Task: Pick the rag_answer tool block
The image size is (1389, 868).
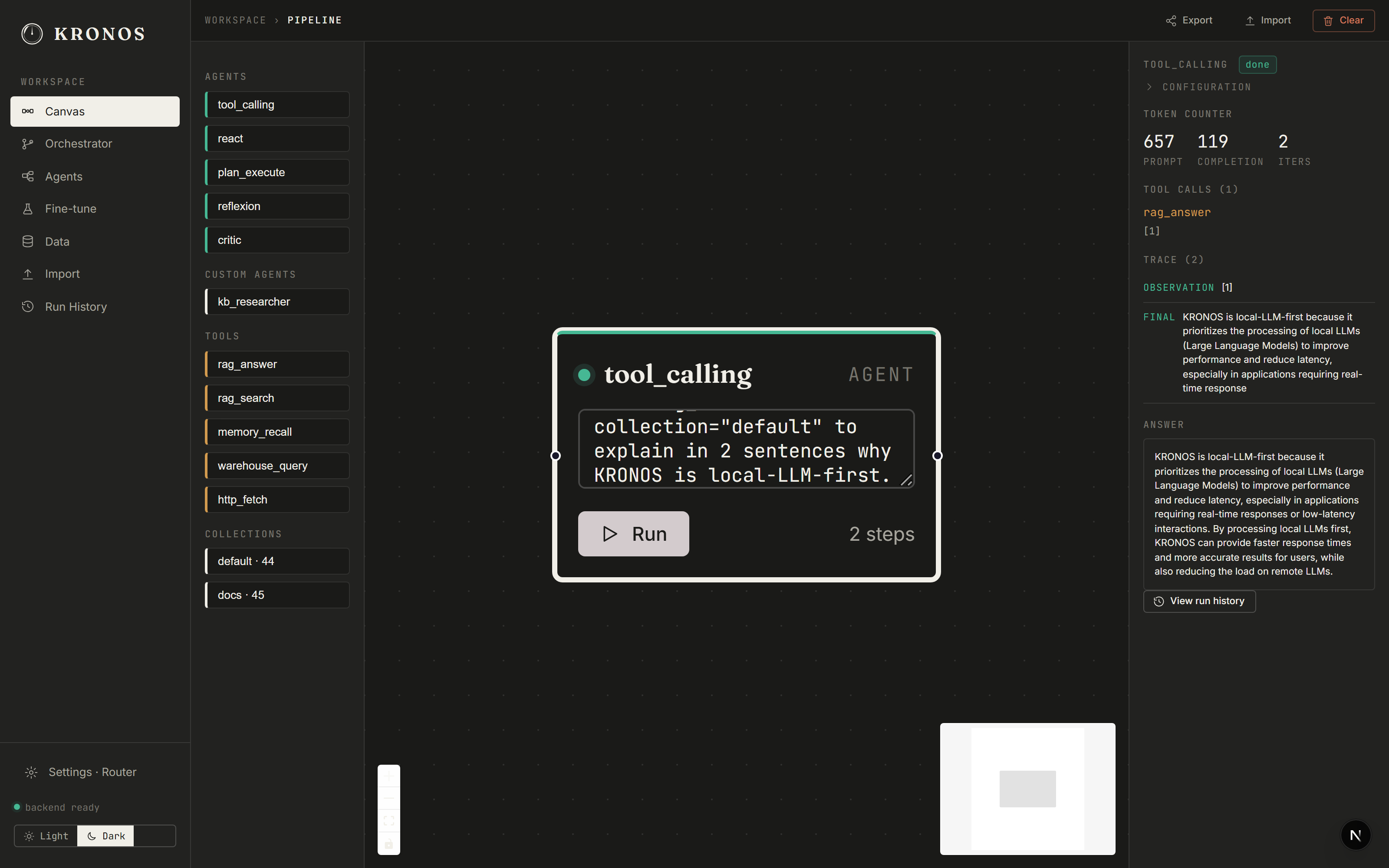Action: (277, 364)
